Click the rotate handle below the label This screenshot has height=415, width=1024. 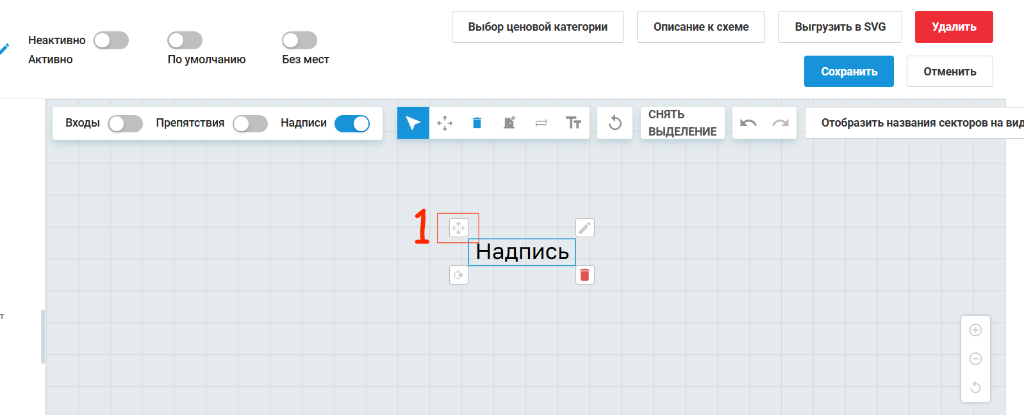point(458,274)
